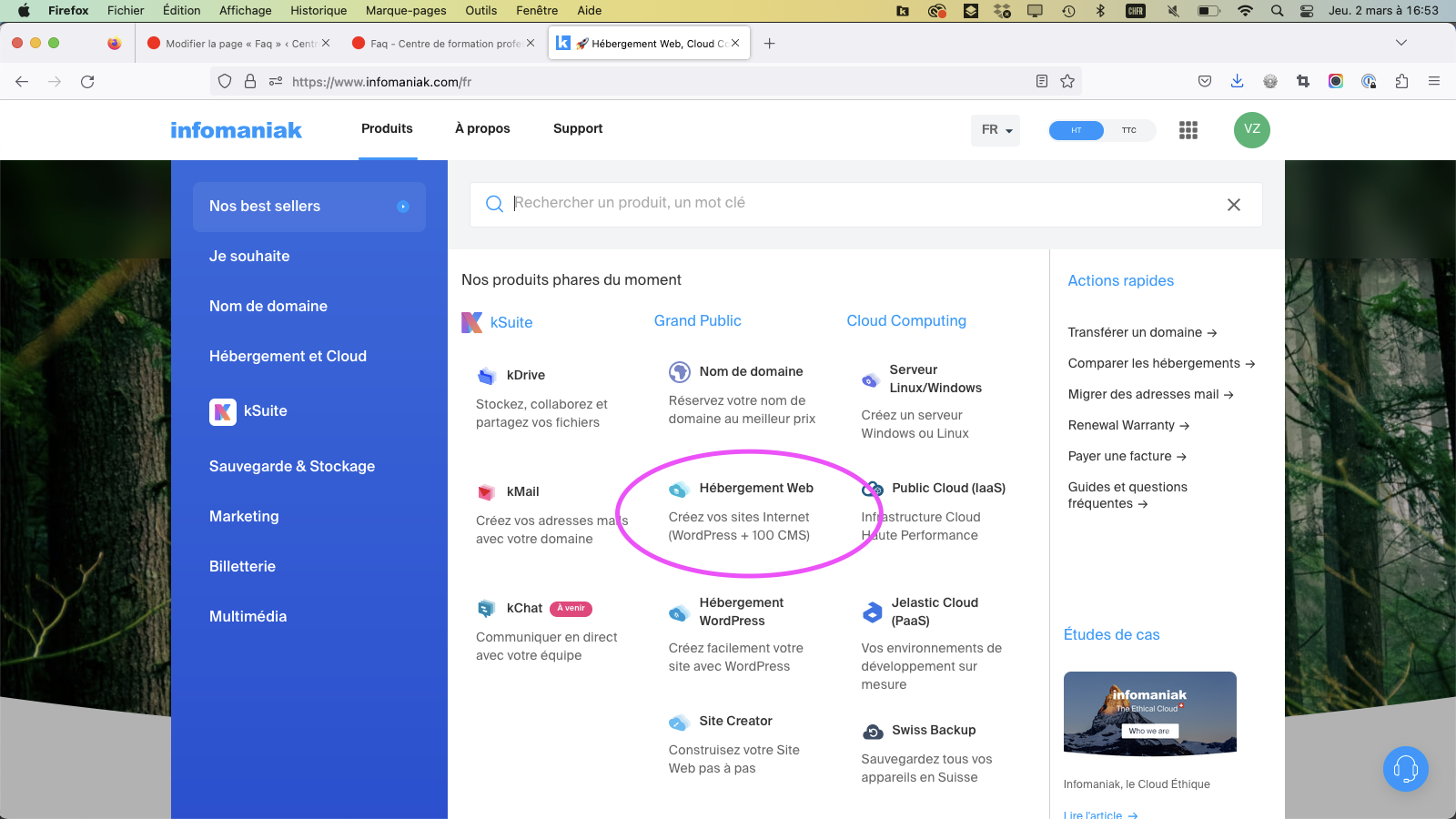
Task: Click Lire l'article link
Action: click(x=1100, y=814)
